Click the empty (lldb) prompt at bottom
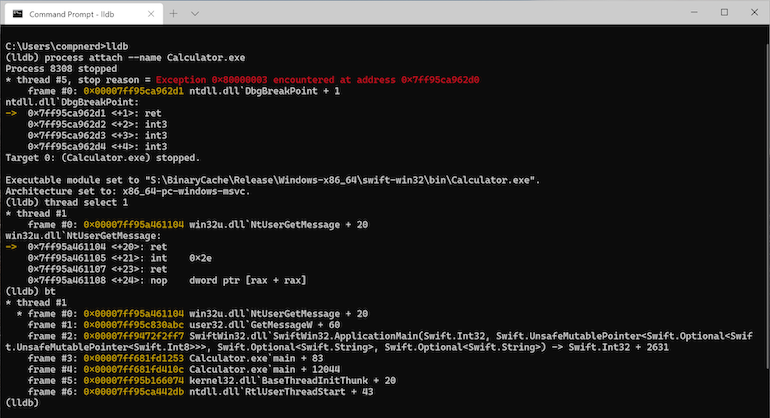 pos(22,403)
